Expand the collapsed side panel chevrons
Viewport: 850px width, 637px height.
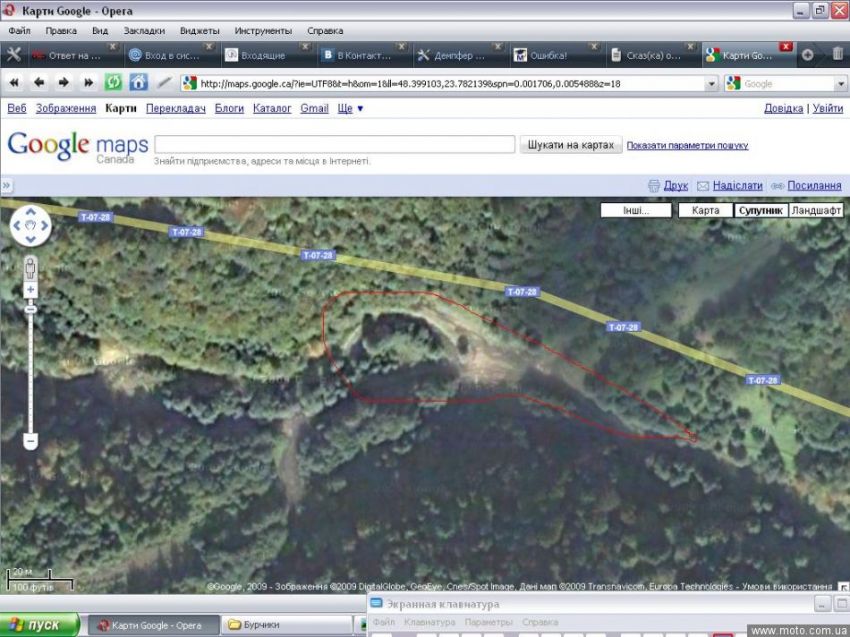pyautogui.click(x=6, y=186)
